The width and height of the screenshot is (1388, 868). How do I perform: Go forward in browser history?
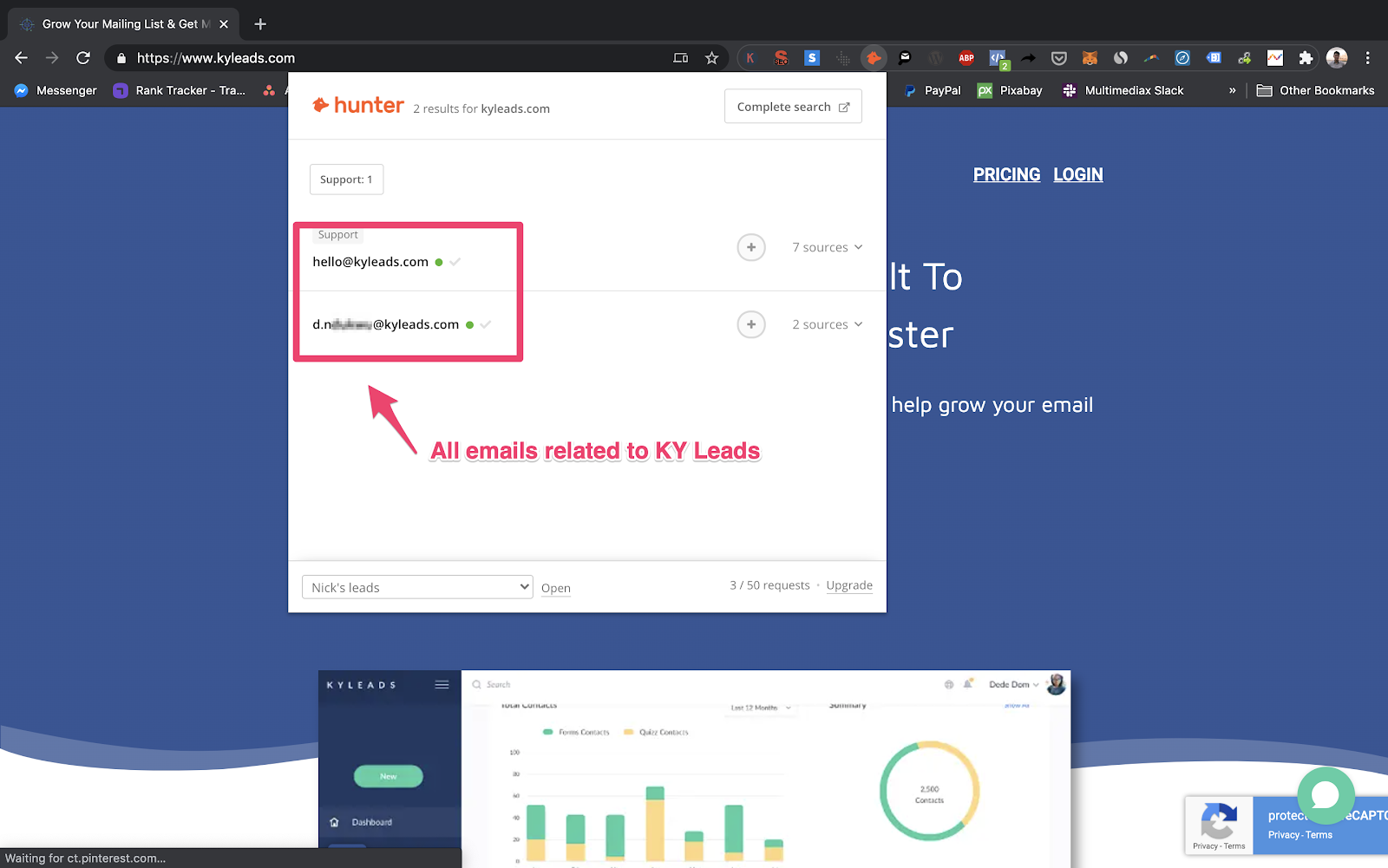[52, 58]
